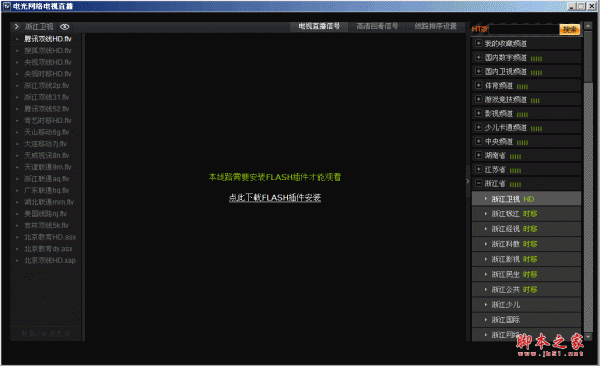Screen dimensions: 600x366
Task: Select the 浙江卫视 HD channel
Action: (x=527, y=199)
